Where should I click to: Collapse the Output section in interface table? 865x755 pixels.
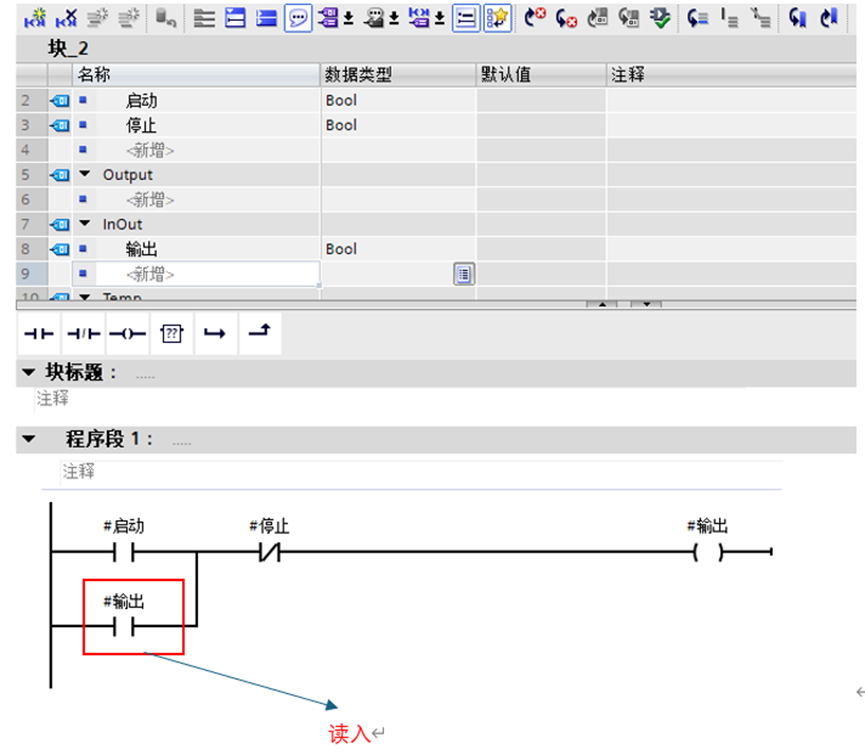click(84, 174)
